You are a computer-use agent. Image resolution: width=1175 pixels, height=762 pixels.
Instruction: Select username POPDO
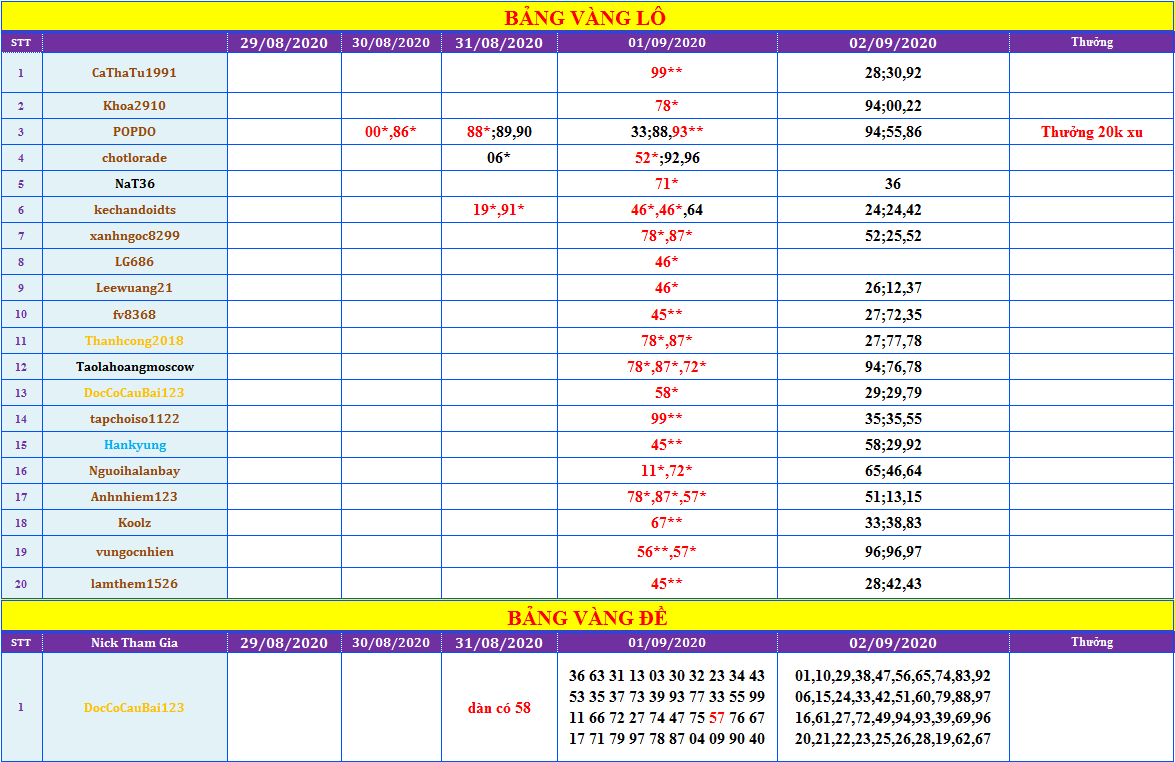134,132
